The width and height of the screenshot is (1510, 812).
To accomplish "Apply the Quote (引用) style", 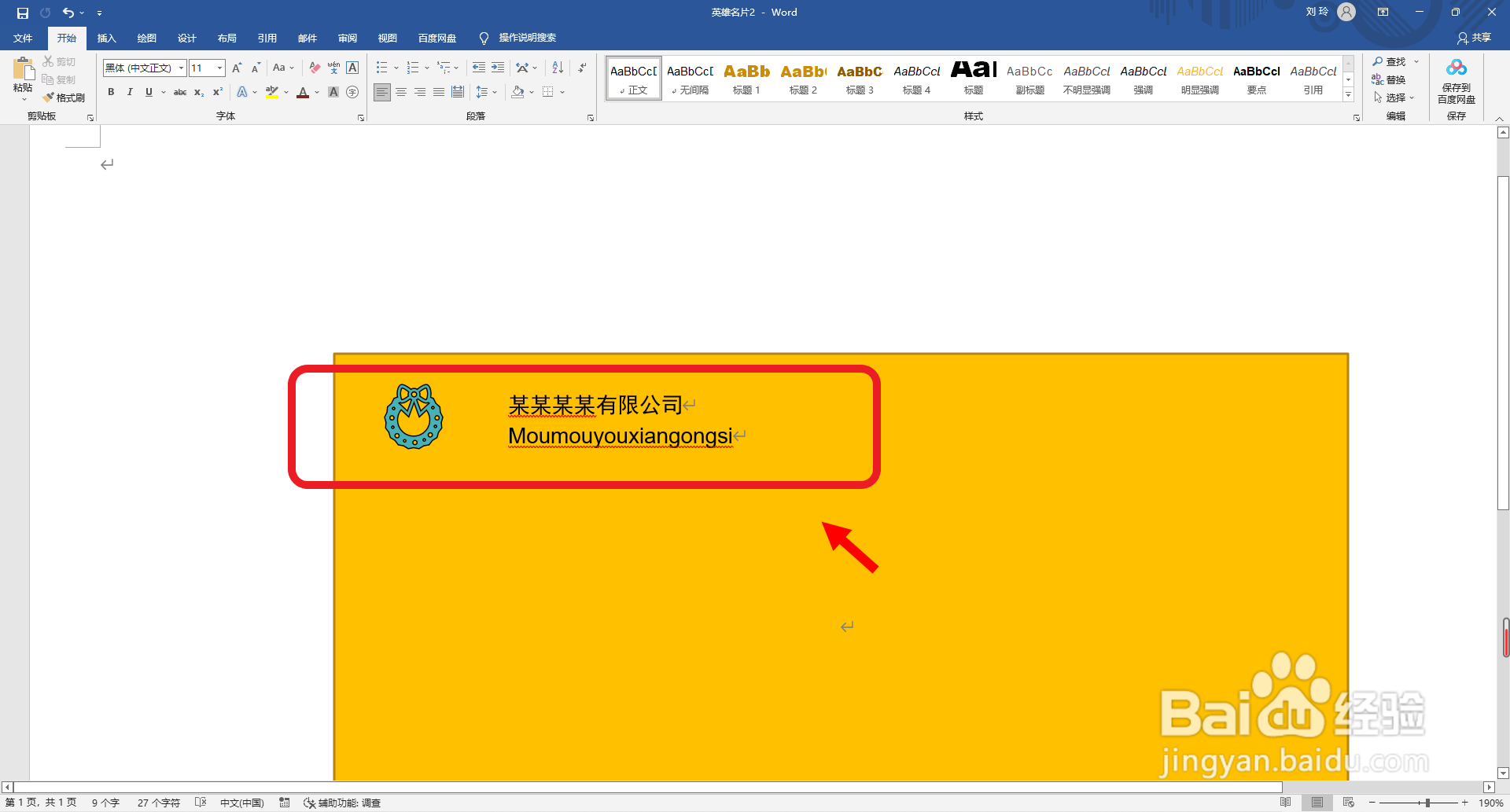I will [1313, 78].
